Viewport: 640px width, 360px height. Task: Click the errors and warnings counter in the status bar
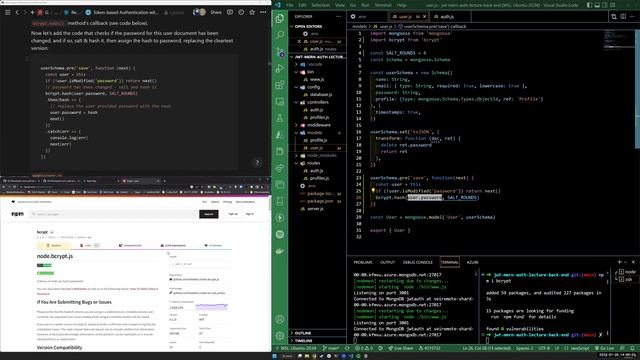pos(364,348)
